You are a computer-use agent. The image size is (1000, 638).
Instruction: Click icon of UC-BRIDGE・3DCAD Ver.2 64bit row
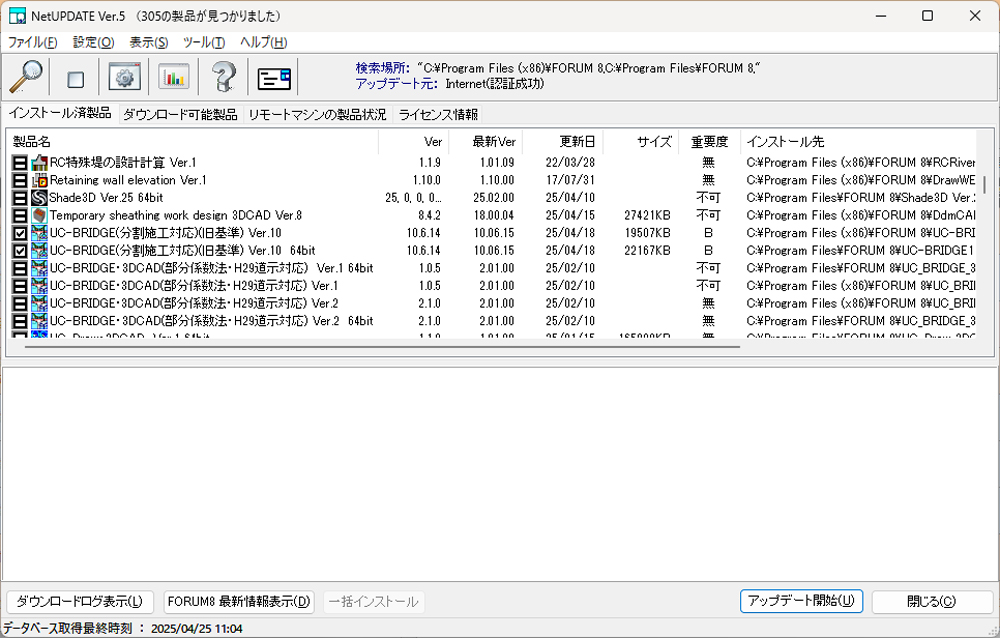click(40, 321)
